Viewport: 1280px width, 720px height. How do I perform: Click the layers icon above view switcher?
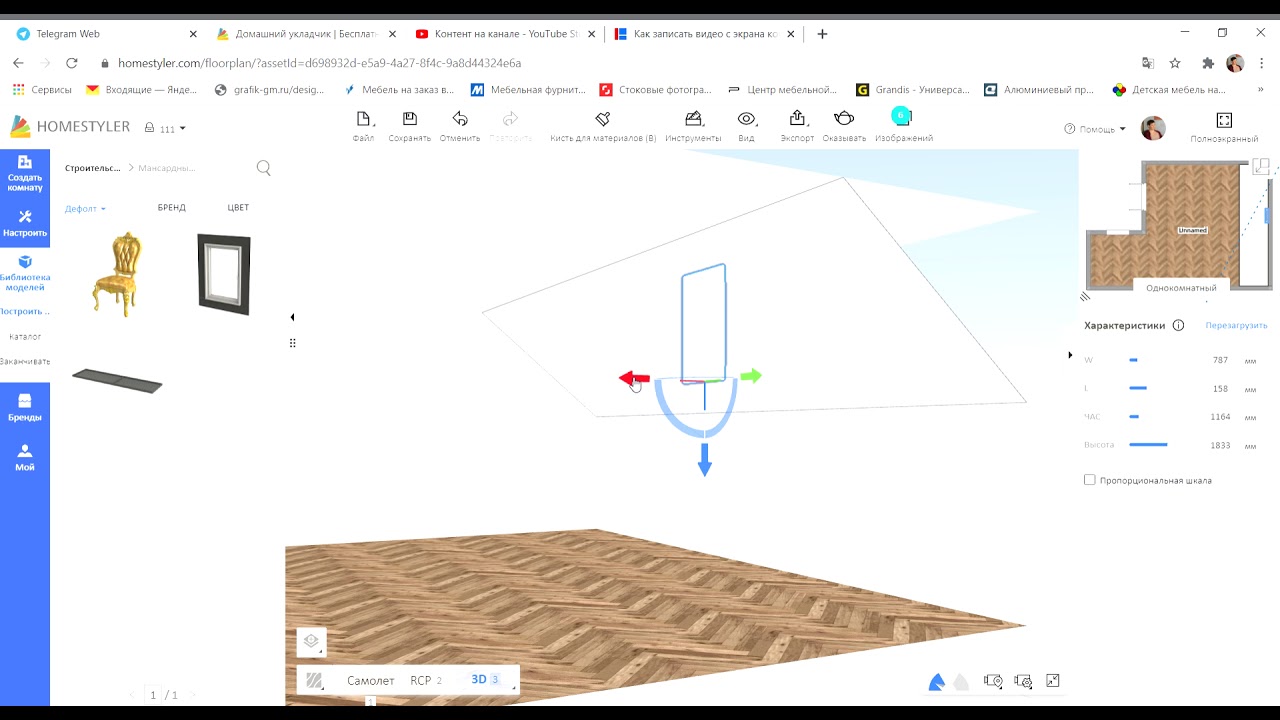tap(311, 641)
